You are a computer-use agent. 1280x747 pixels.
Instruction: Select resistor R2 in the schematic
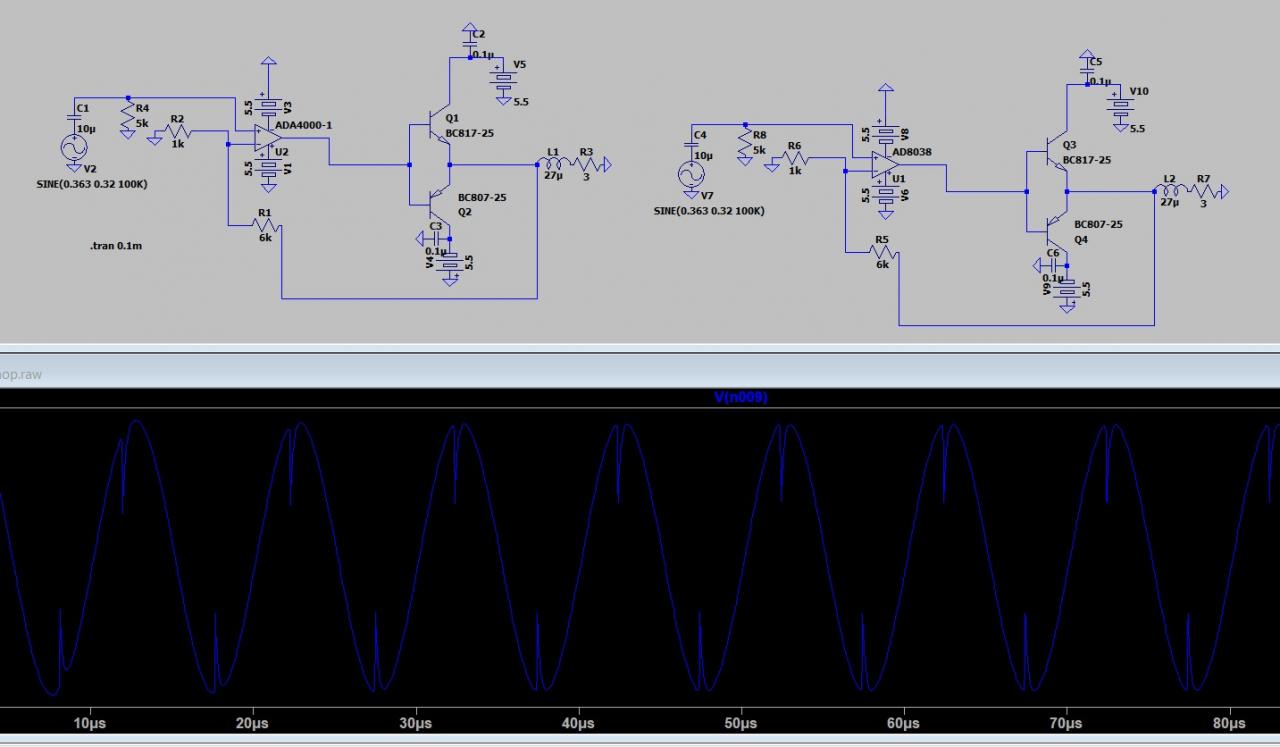[x=178, y=132]
